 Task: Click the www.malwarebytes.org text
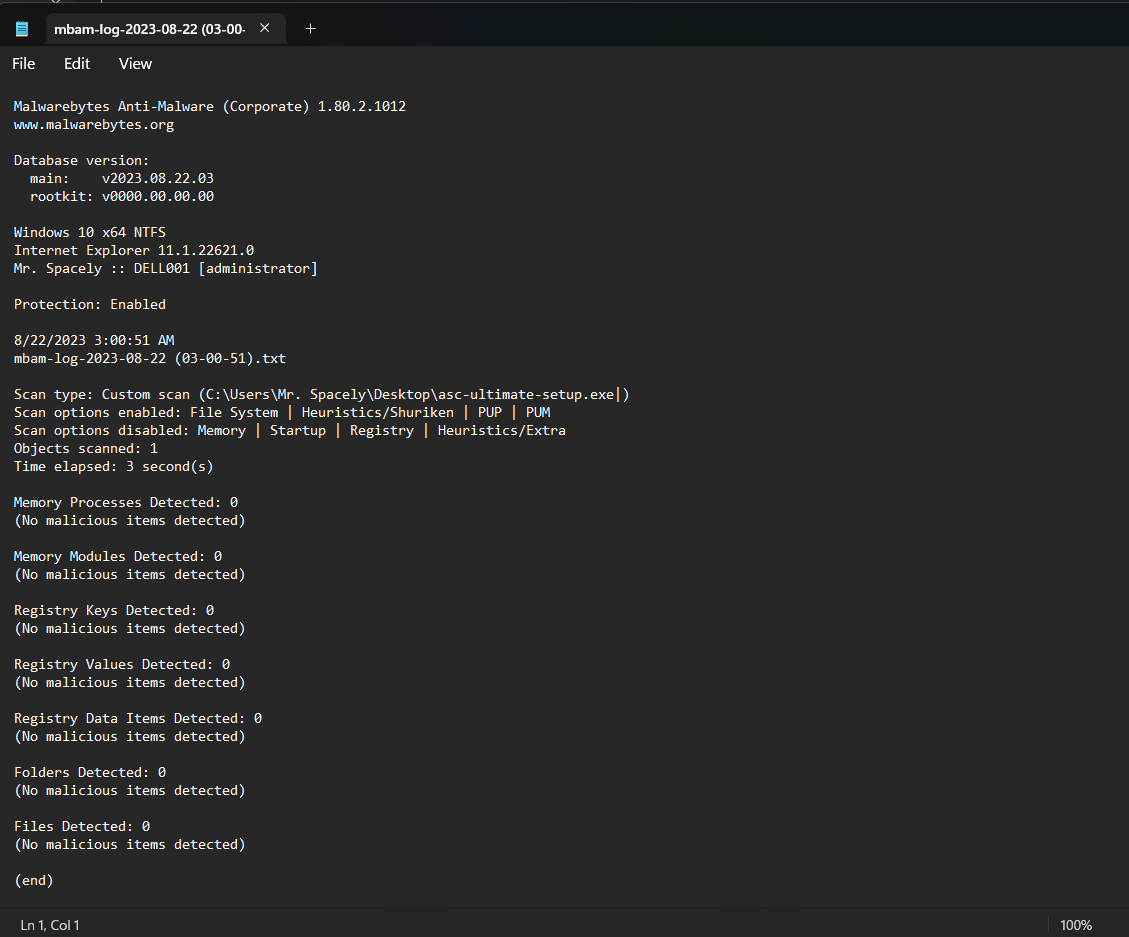(x=94, y=124)
